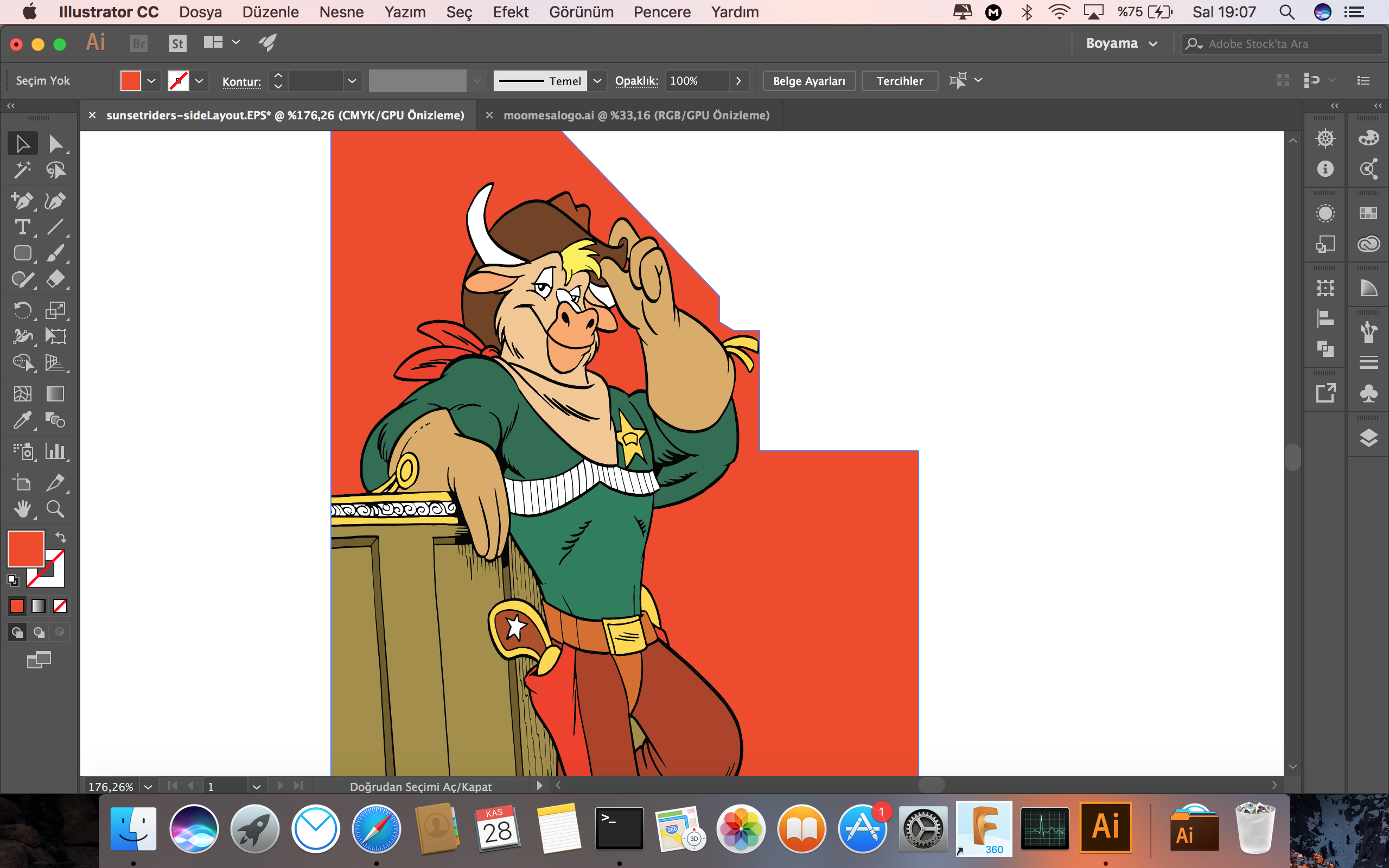This screenshot has width=1389, height=868.
Task: Open the Temel brush definition dropdown
Action: point(597,81)
